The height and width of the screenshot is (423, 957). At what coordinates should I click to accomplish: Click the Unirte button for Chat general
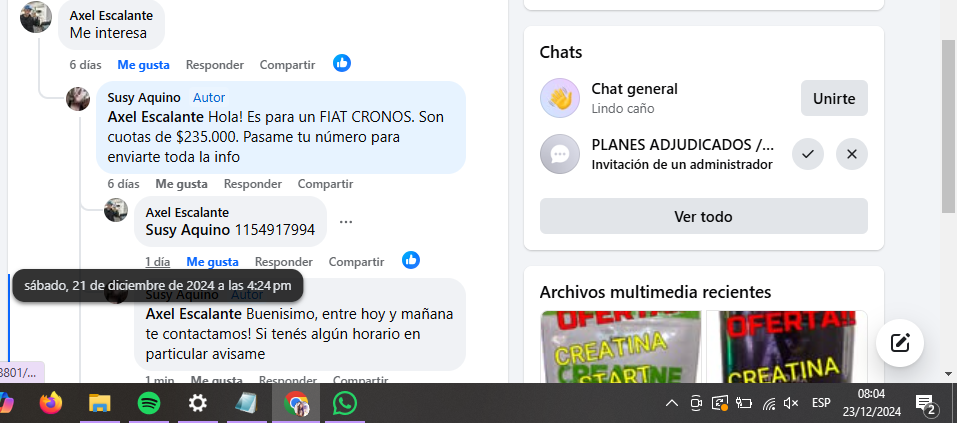coord(834,98)
